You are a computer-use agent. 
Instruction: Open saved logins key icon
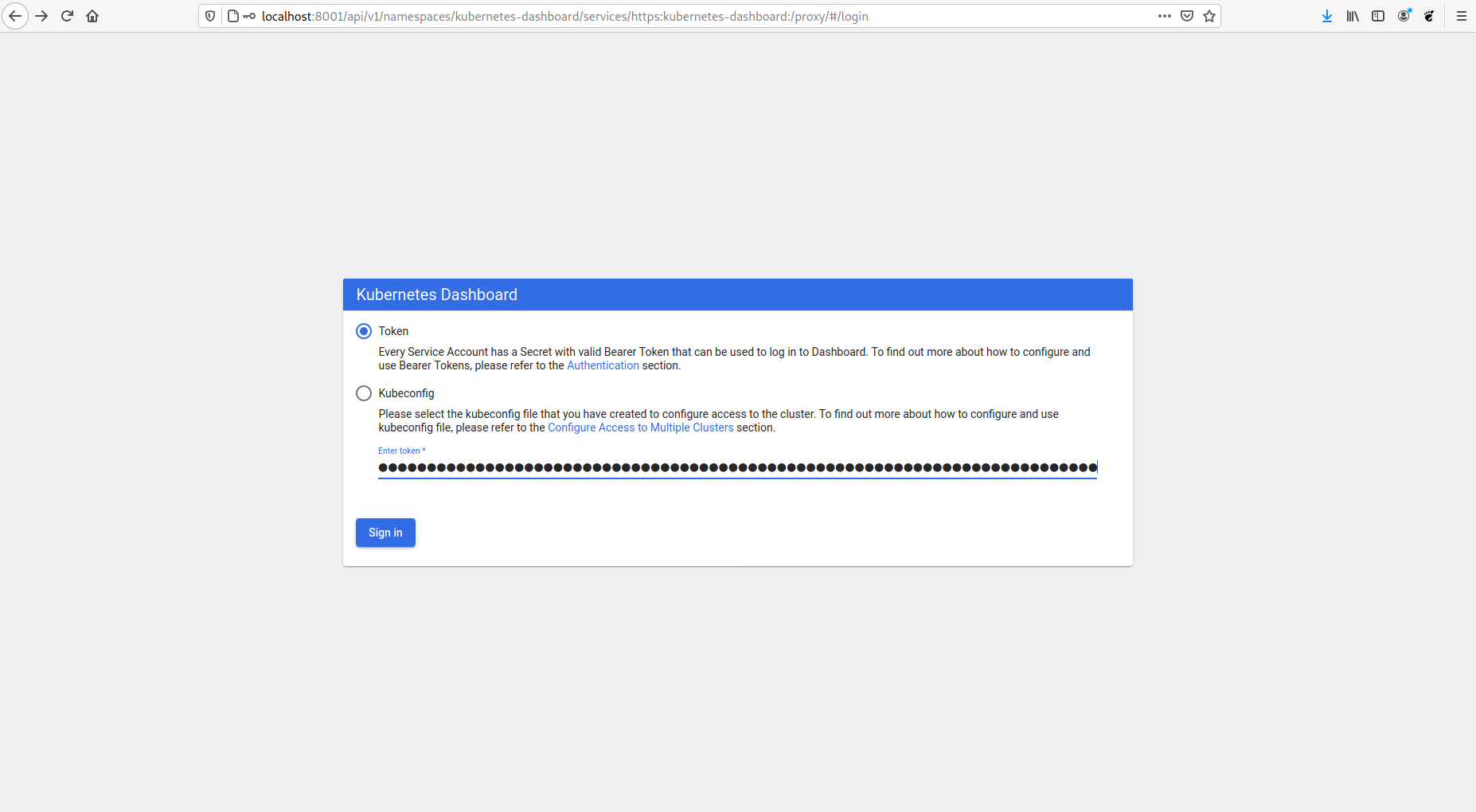(x=249, y=16)
